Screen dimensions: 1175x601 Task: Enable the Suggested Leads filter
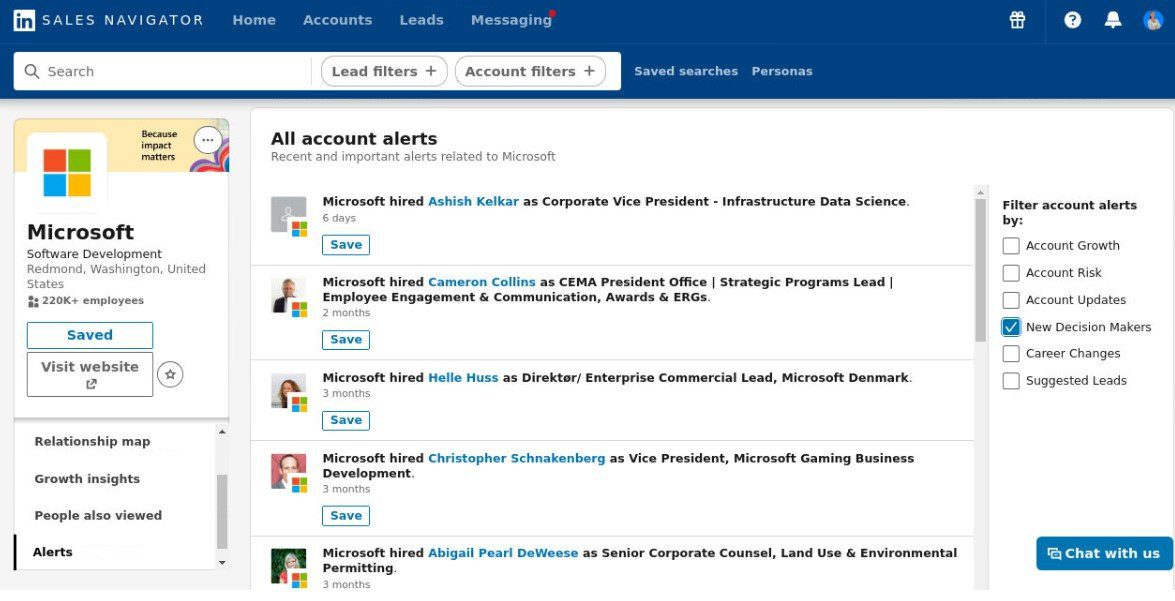pos(1011,381)
